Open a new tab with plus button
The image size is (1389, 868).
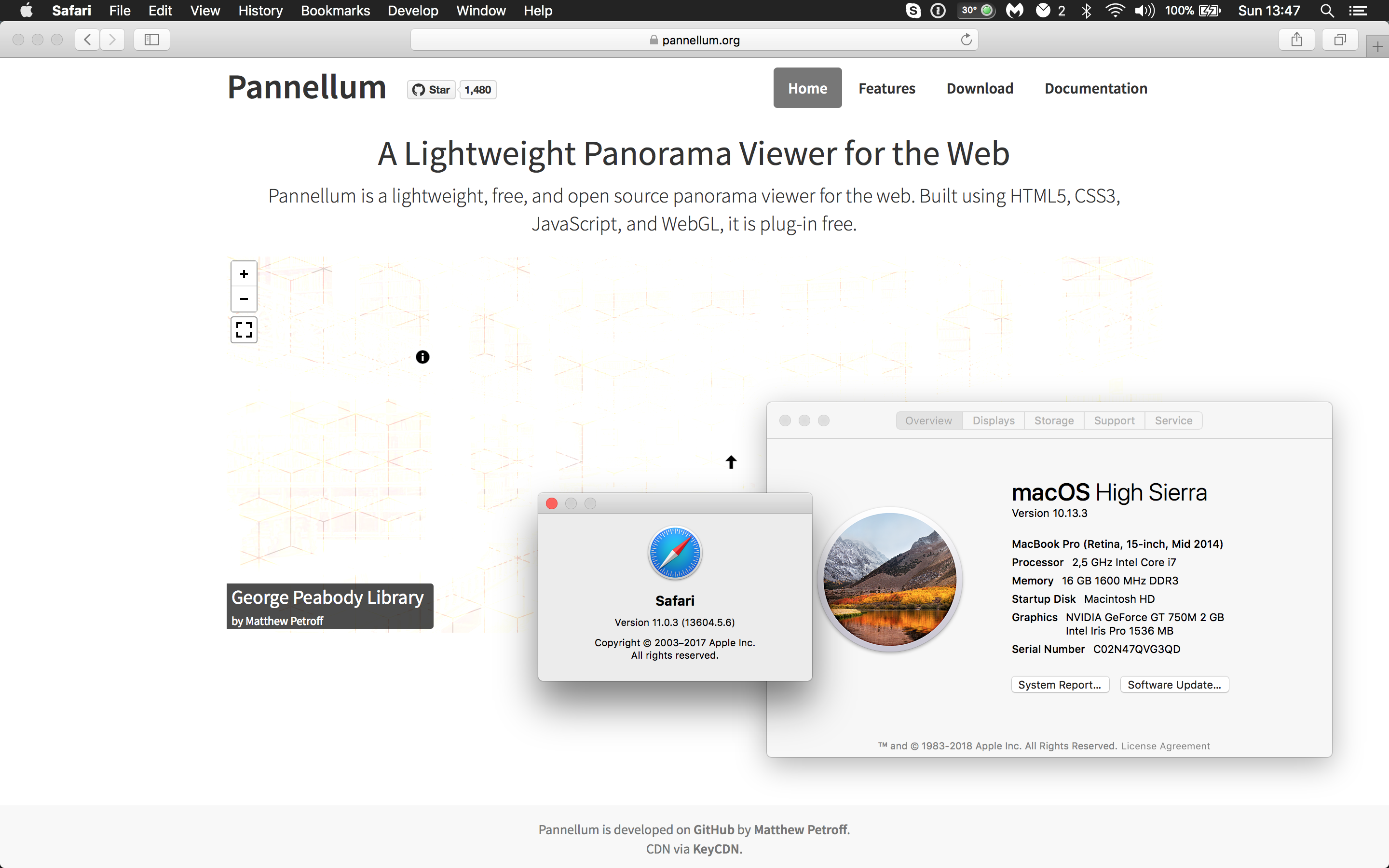point(1377,46)
